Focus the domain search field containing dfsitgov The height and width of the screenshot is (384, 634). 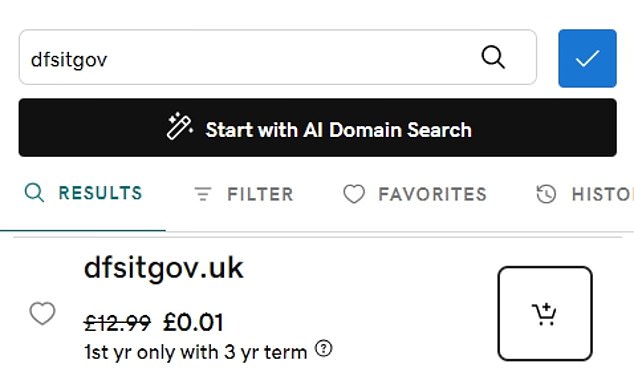point(278,57)
